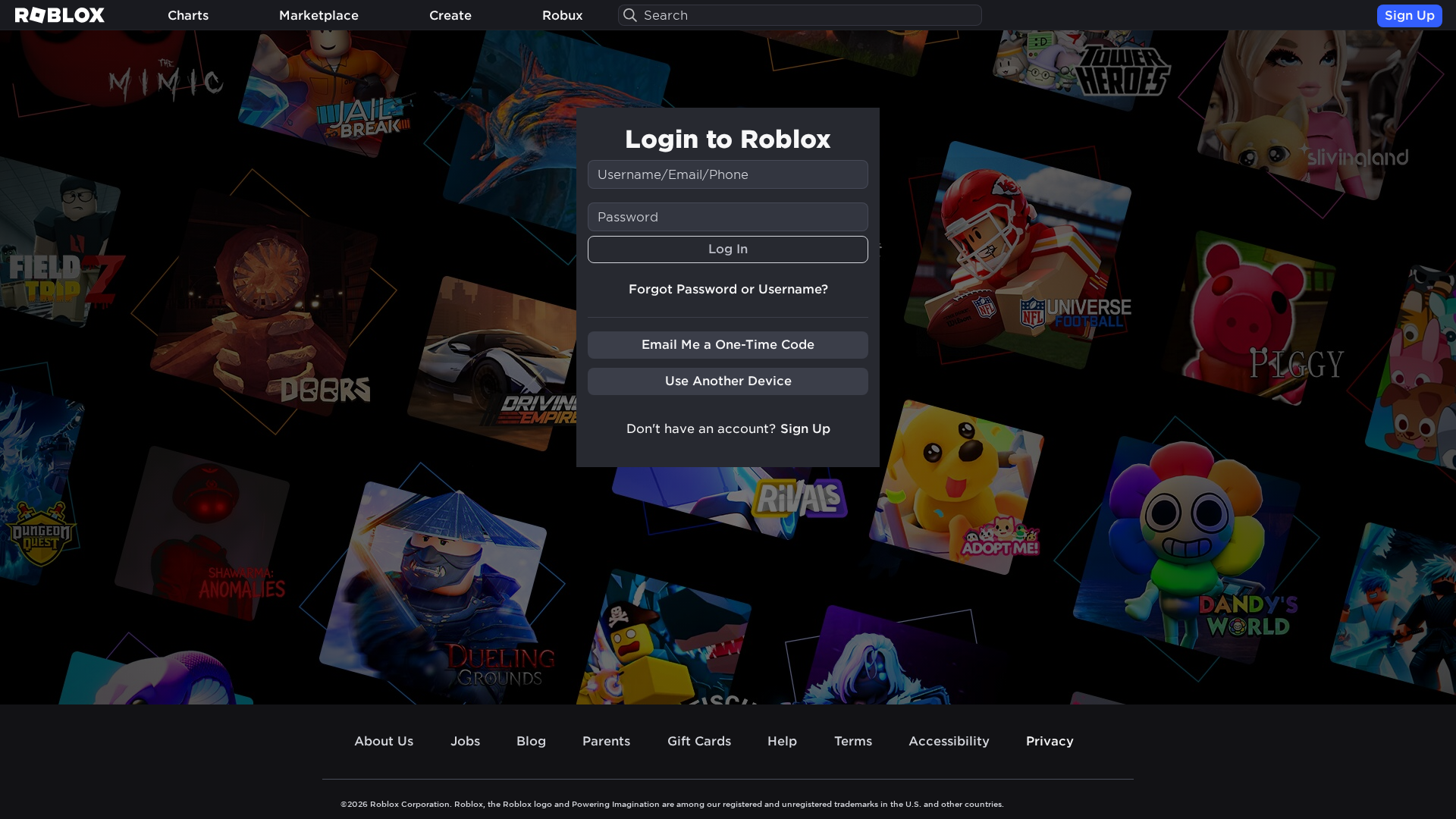The width and height of the screenshot is (1456, 819).
Task: Click the Roblox logo in the header
Action: pos(60,15)
